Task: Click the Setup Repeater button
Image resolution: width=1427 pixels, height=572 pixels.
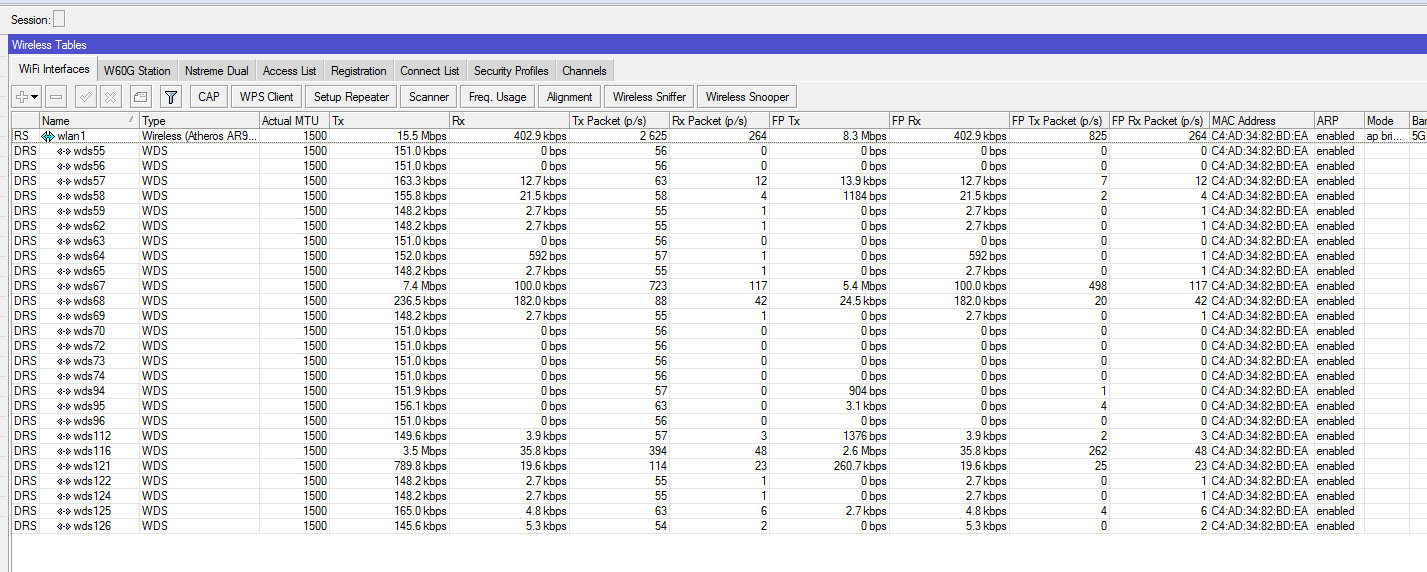Action: coord(351,97)
